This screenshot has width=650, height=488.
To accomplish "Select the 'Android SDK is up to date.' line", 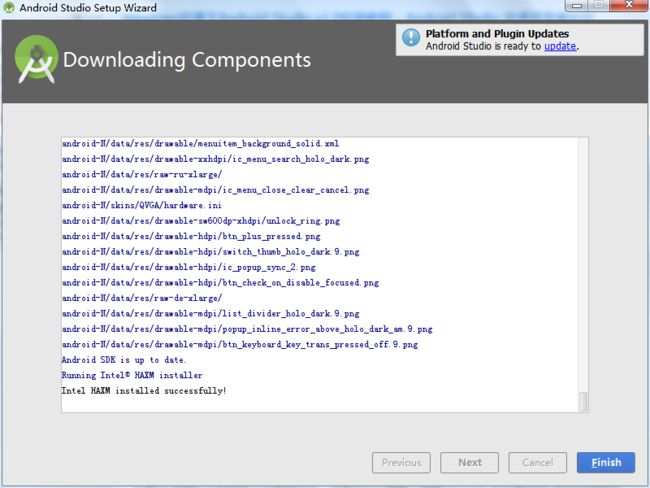I will point(124,360).
